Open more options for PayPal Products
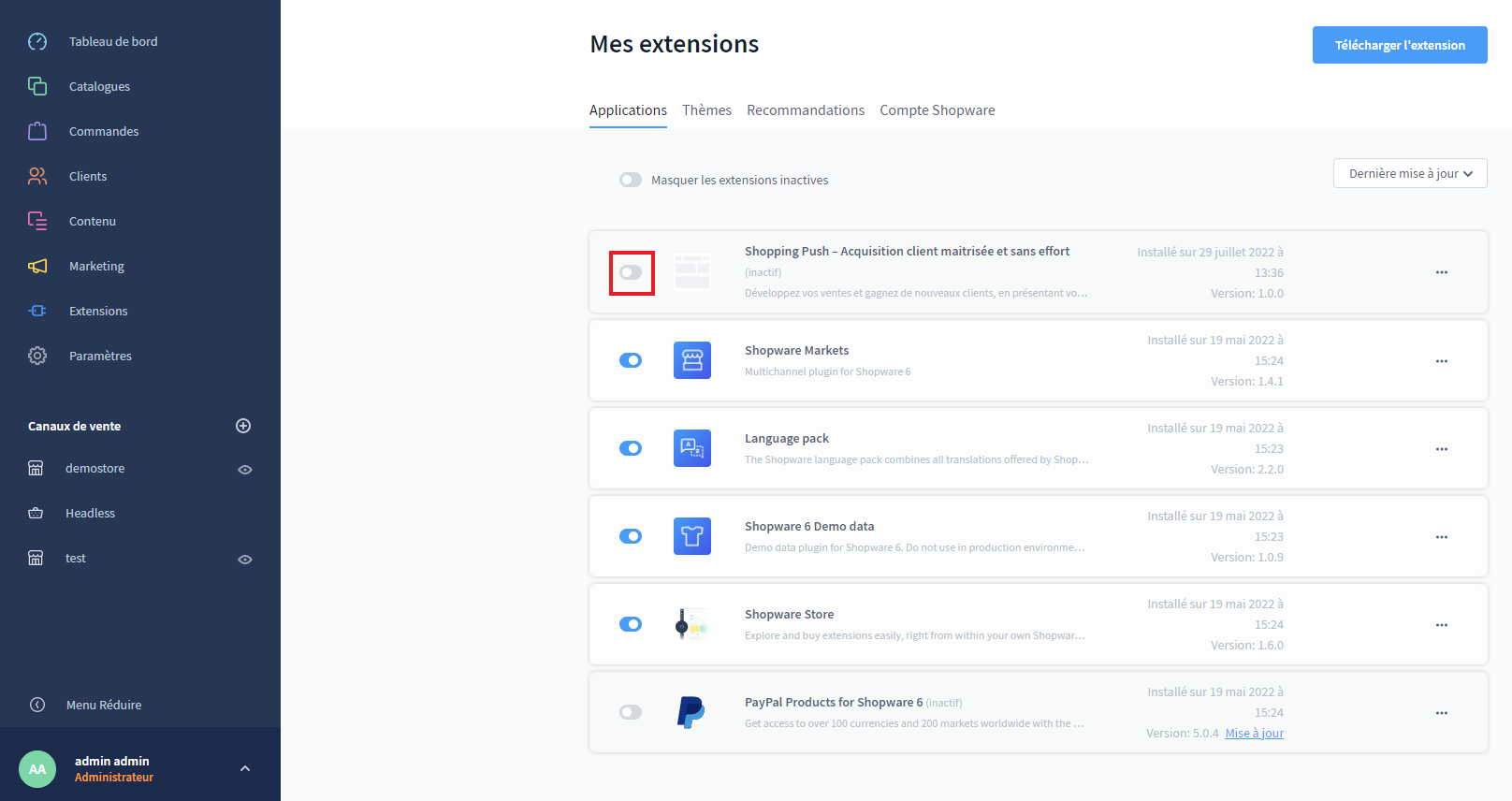Image resolution: width=1512 pixels, height=801 pixels. click(1442, 713)
